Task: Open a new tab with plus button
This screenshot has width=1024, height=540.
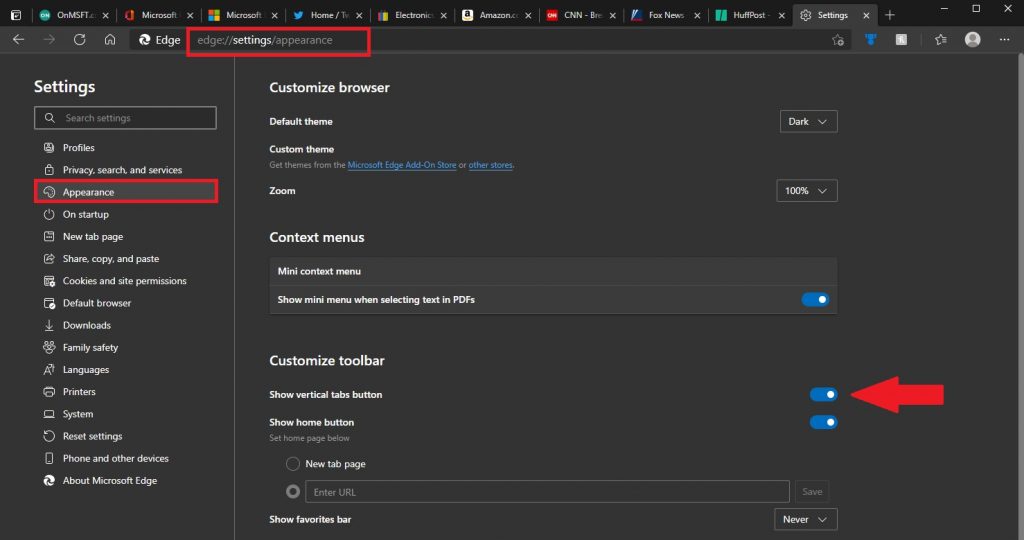Action: (x=889, y=15)
